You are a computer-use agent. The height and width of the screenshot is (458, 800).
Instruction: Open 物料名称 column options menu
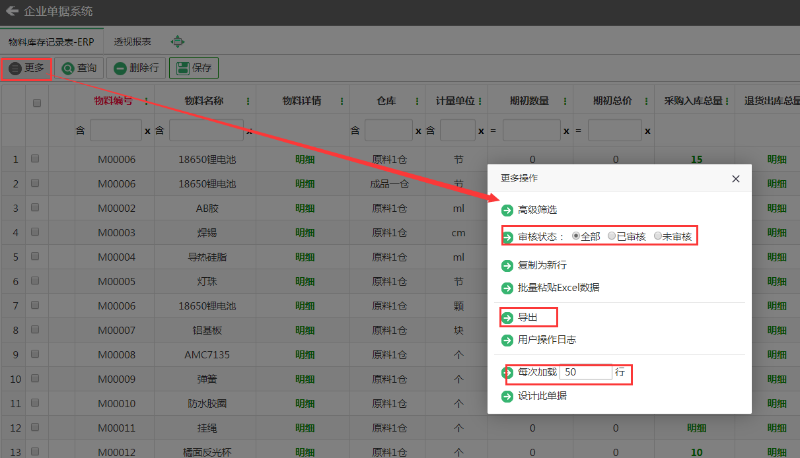pyautogui.click(x=248, y=101)
